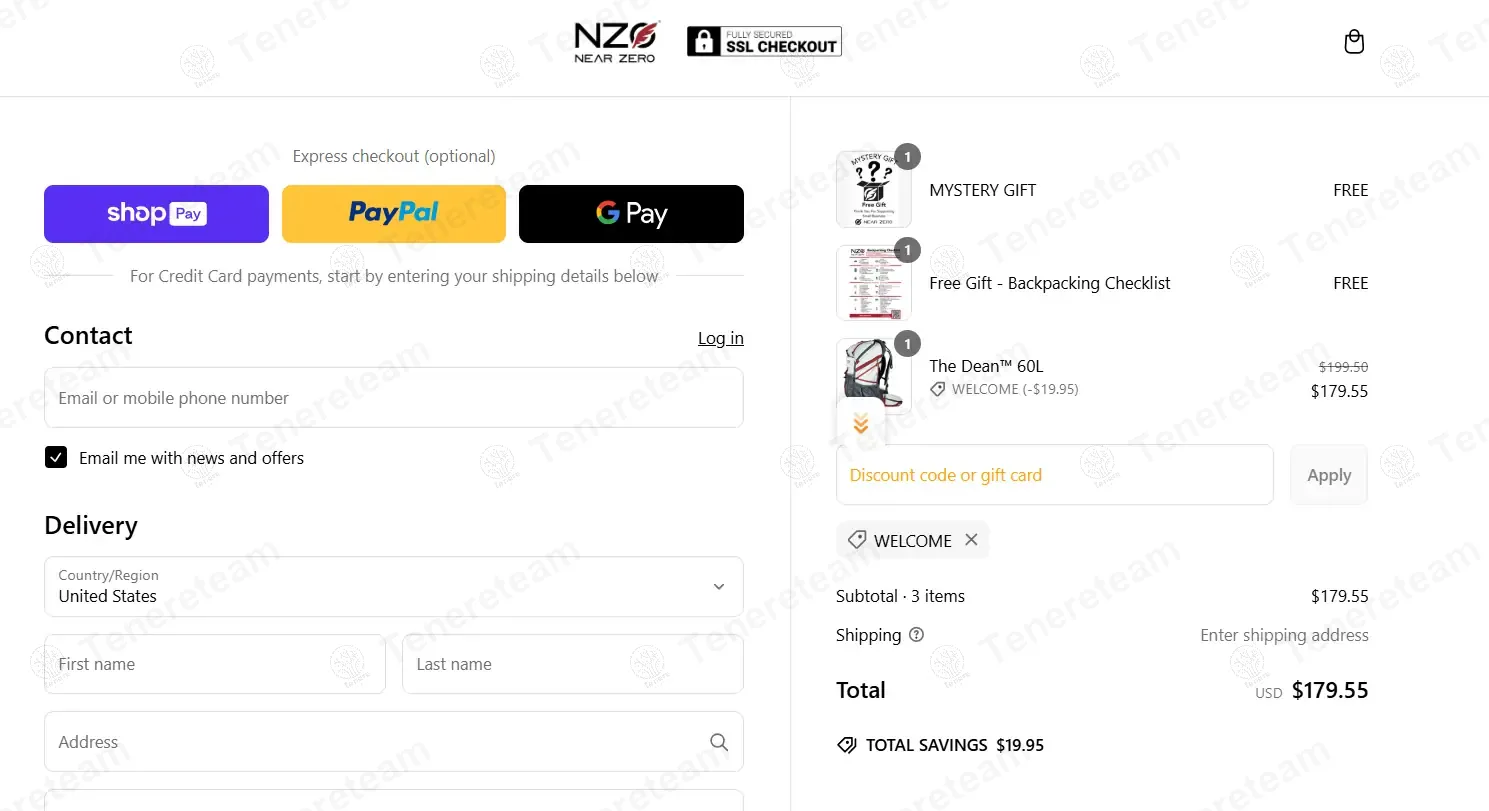Click the Near Zero NZO logo

[x=616, y=42]
